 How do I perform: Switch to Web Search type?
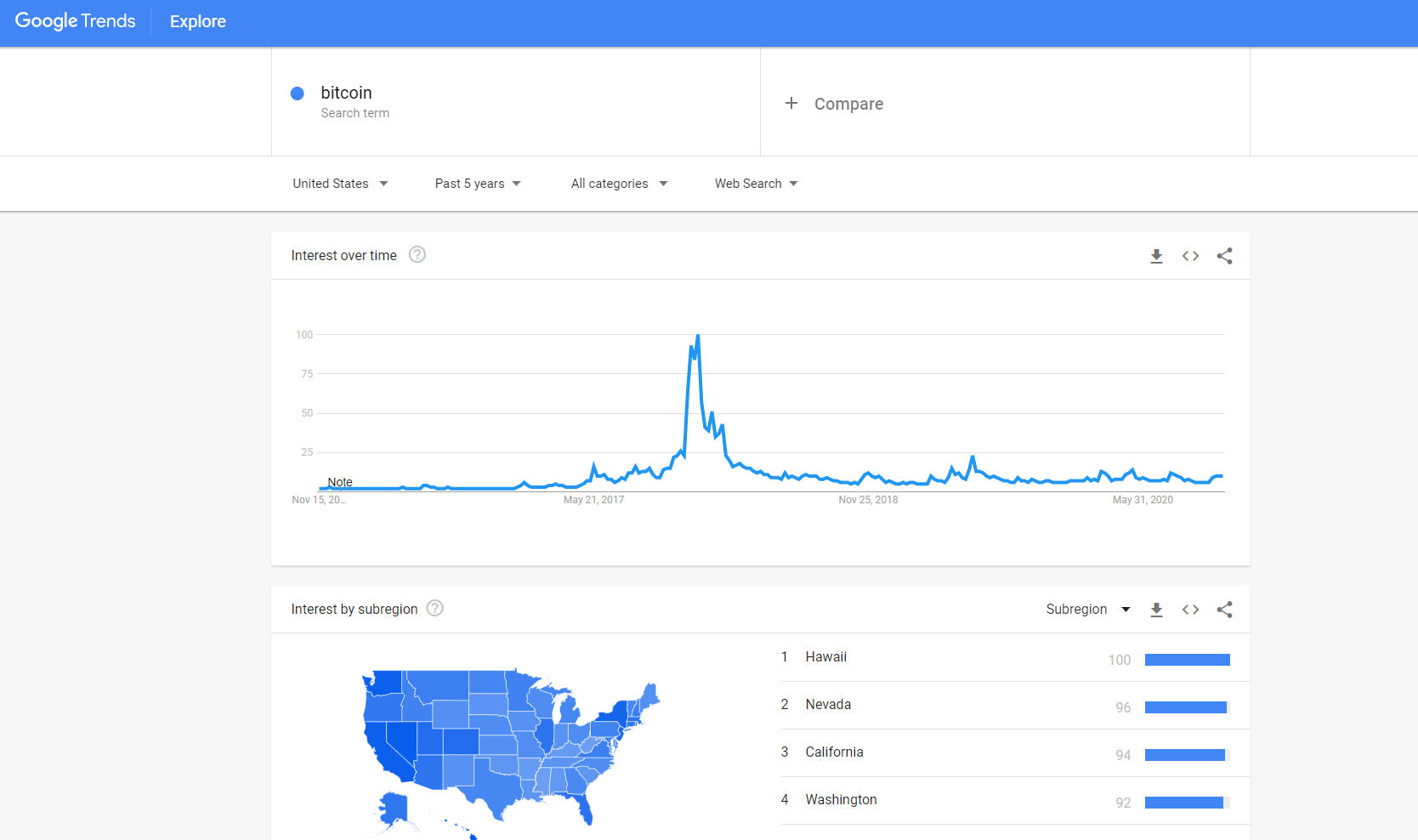[754, 183]
